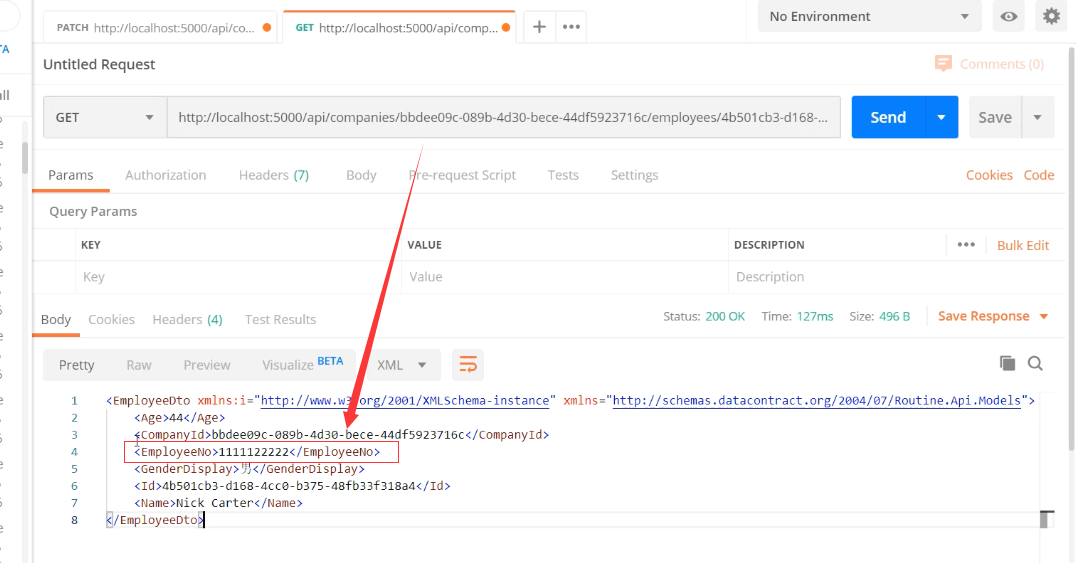Image resolution: width=1077 pixels, height=563 pixels.
Task: Open the Send button dropdown arrow
Action: click(x=941, y=117)
